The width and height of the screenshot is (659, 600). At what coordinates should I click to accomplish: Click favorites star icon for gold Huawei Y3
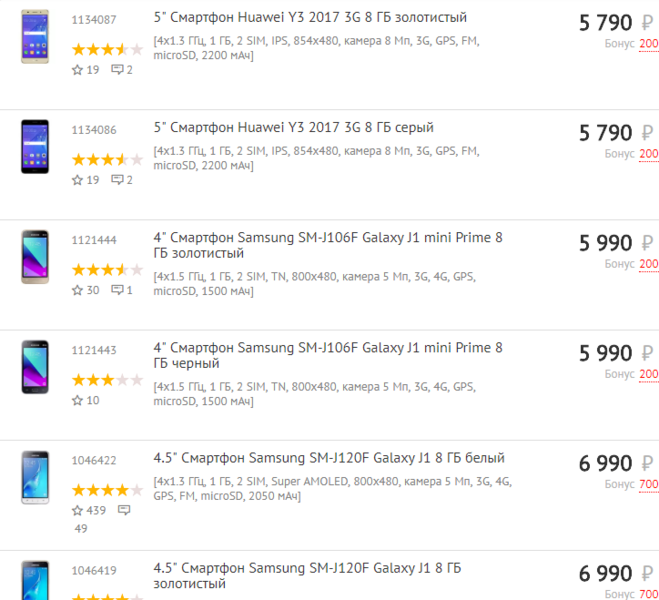[77, 70]
